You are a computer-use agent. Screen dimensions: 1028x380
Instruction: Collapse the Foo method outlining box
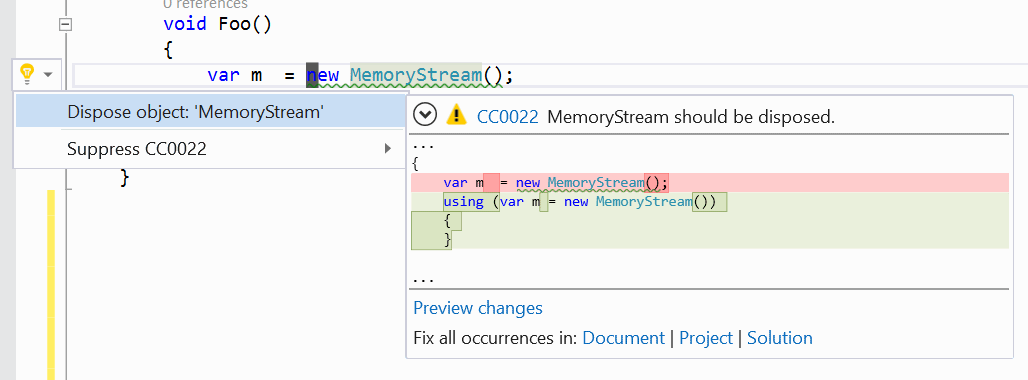(x=65, y=25)
